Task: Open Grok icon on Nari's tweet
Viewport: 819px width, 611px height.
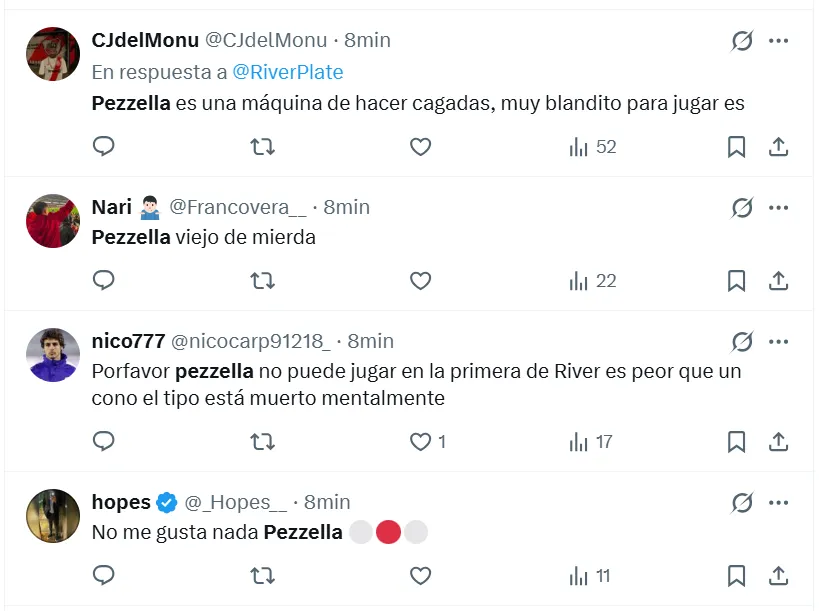Action: click(x=741, y=208)
